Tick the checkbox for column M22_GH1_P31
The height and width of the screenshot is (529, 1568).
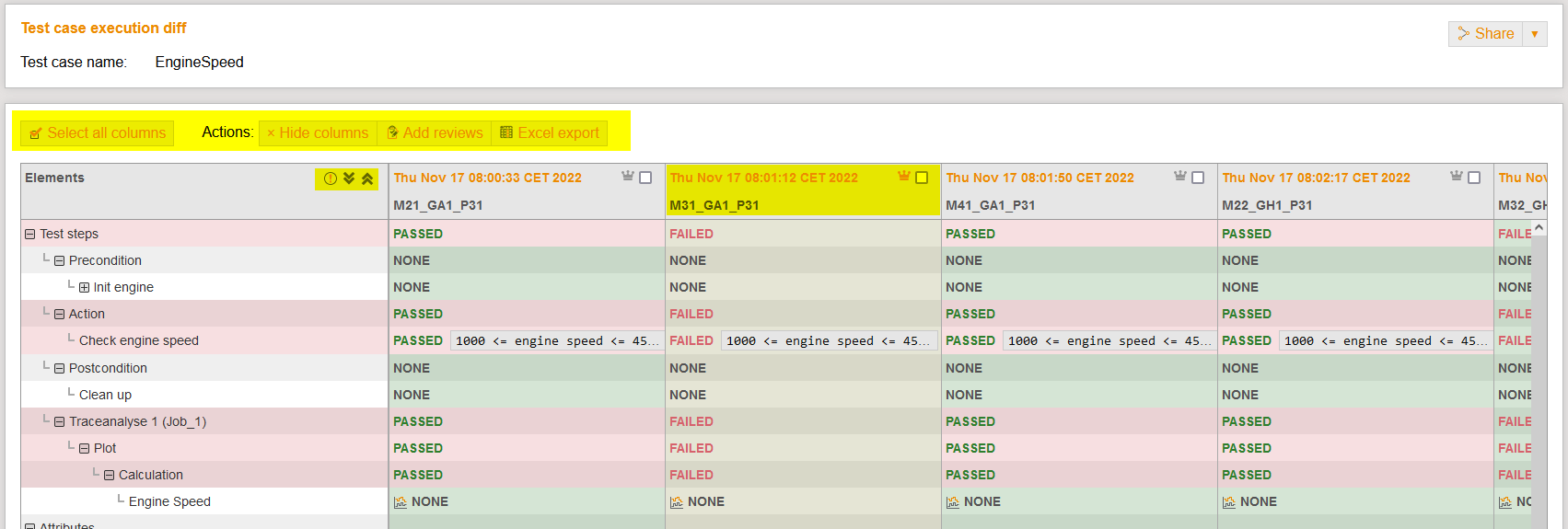coord(1474,178)
